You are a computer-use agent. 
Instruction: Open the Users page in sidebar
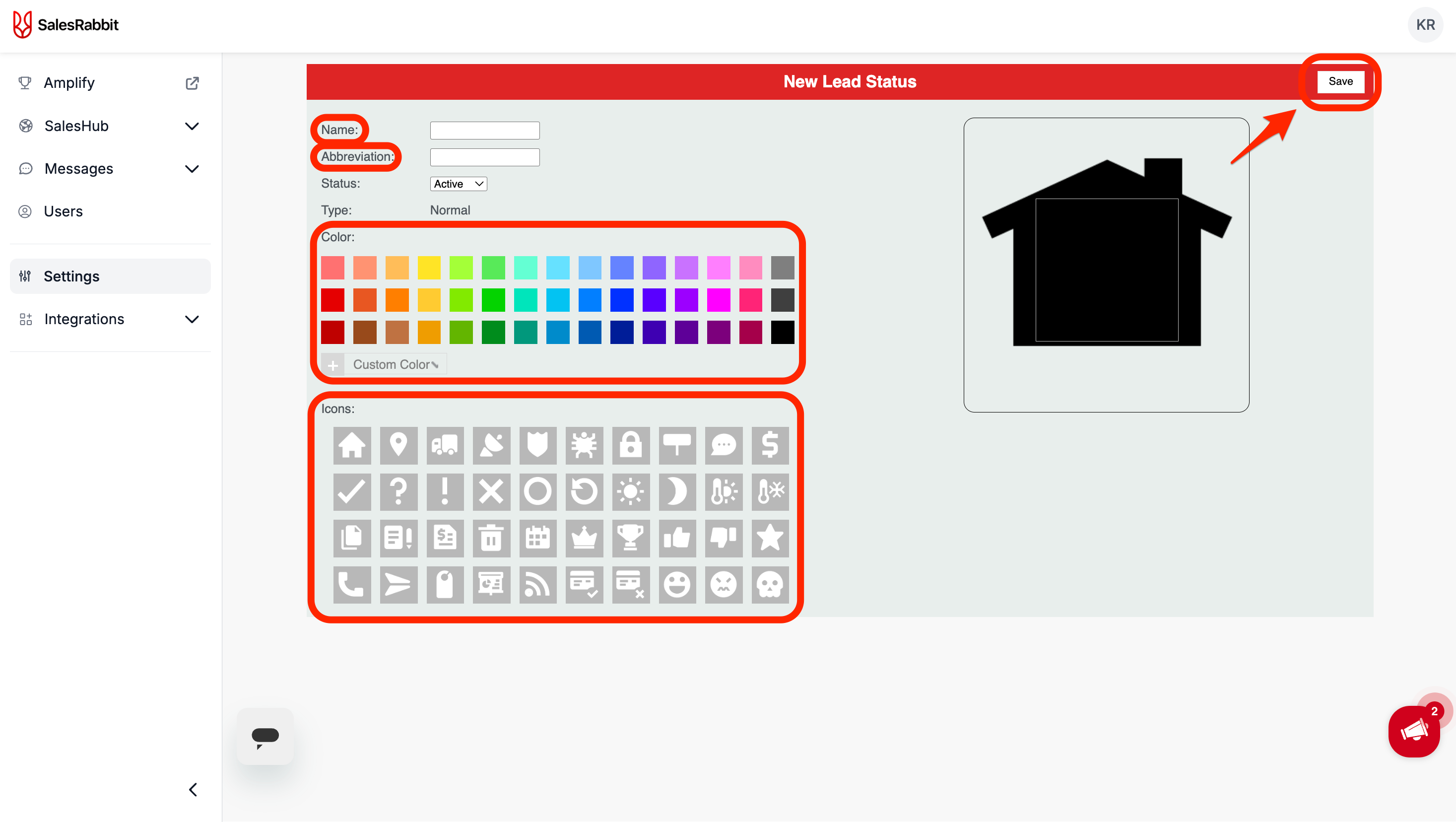point(64,211)
